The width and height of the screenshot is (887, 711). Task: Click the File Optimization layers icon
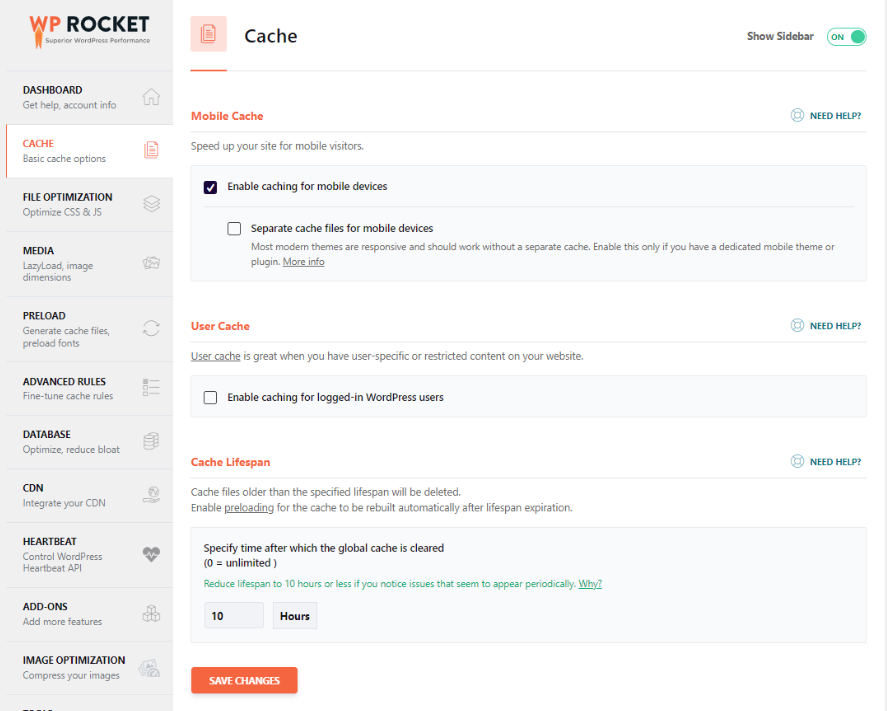point(151,204)
